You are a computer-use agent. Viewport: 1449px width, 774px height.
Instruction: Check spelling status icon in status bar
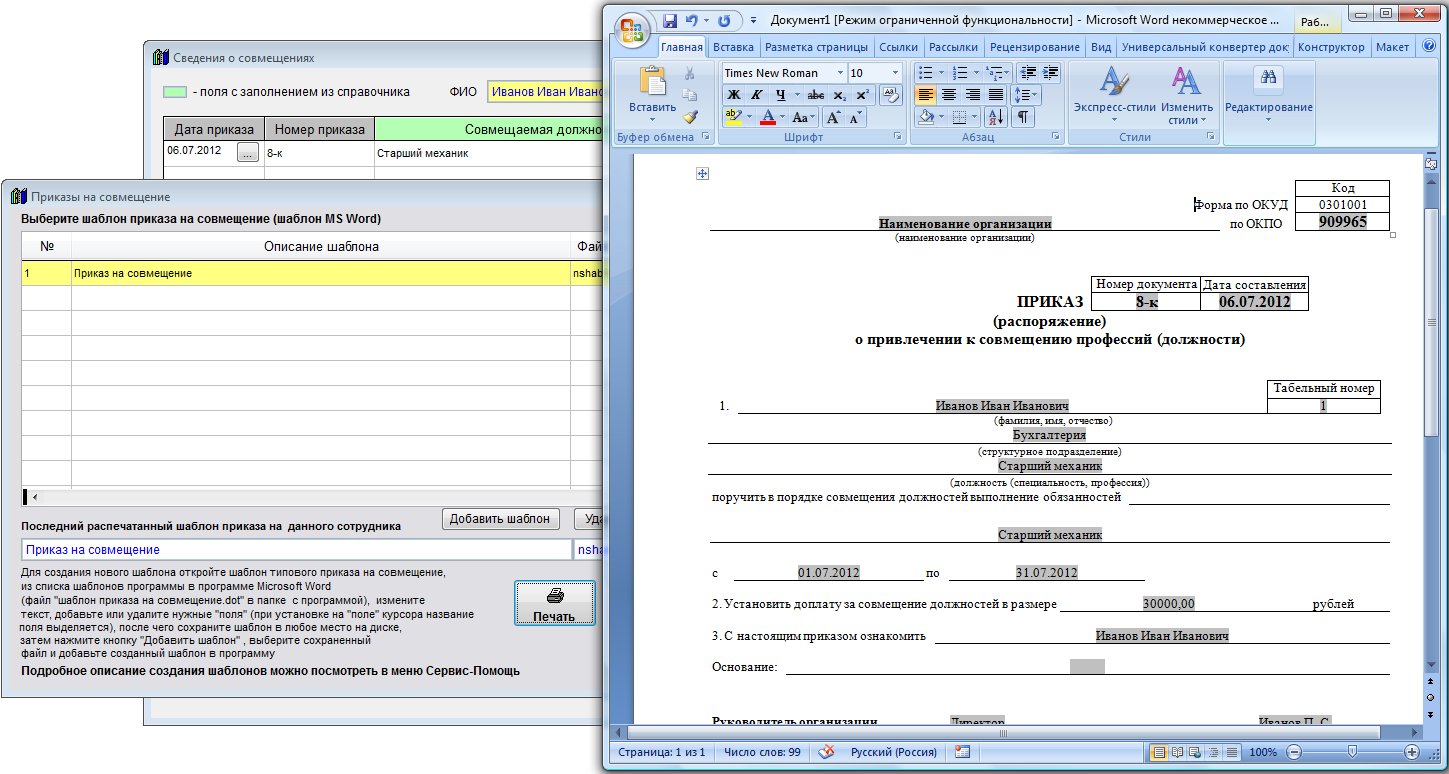click(x=827, y=752)
